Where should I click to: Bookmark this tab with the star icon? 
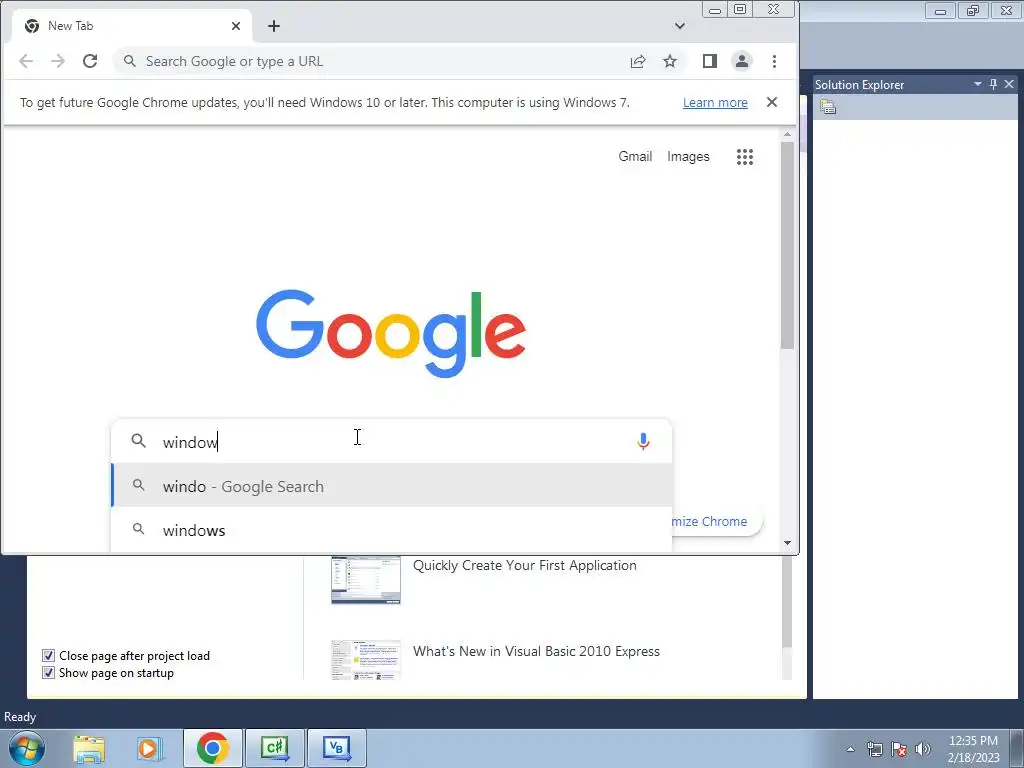click(670, 61)
